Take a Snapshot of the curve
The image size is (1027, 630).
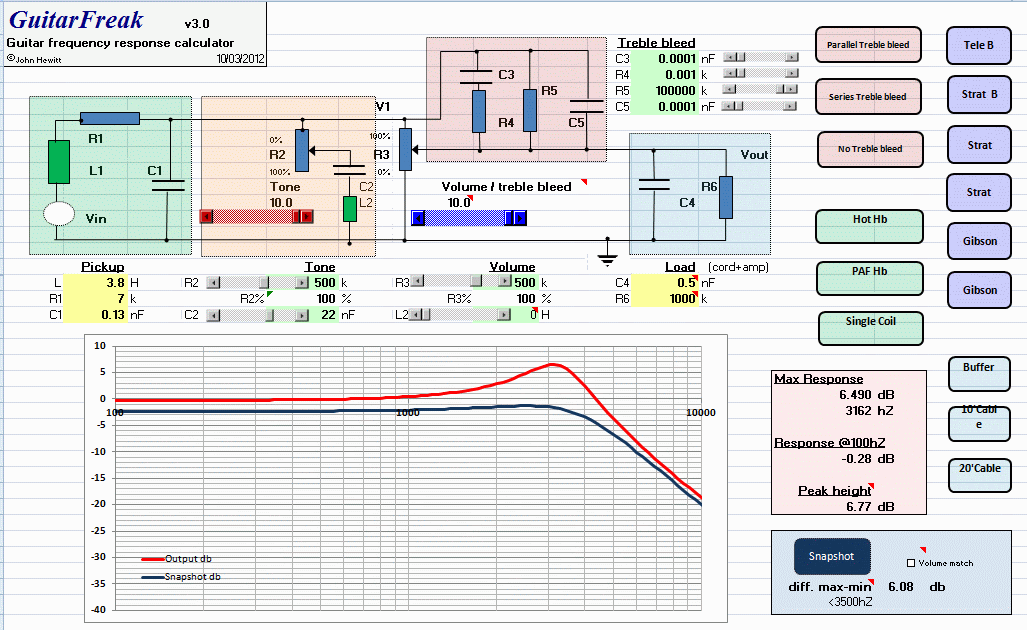832,556
